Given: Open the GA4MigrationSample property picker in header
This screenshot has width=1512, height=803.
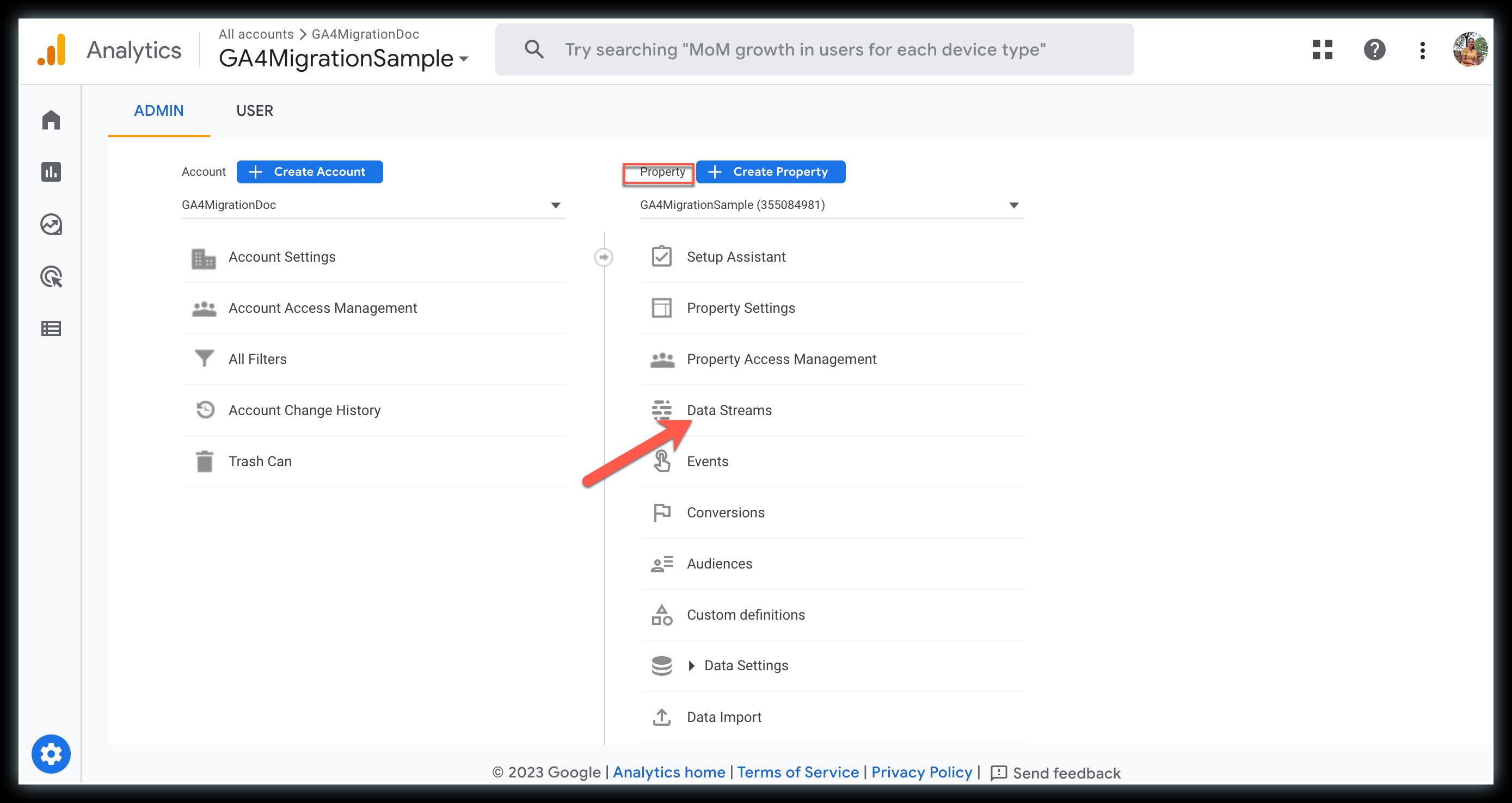Looking at the screenshot, I should pyautogui.click(x=344, y=58).
